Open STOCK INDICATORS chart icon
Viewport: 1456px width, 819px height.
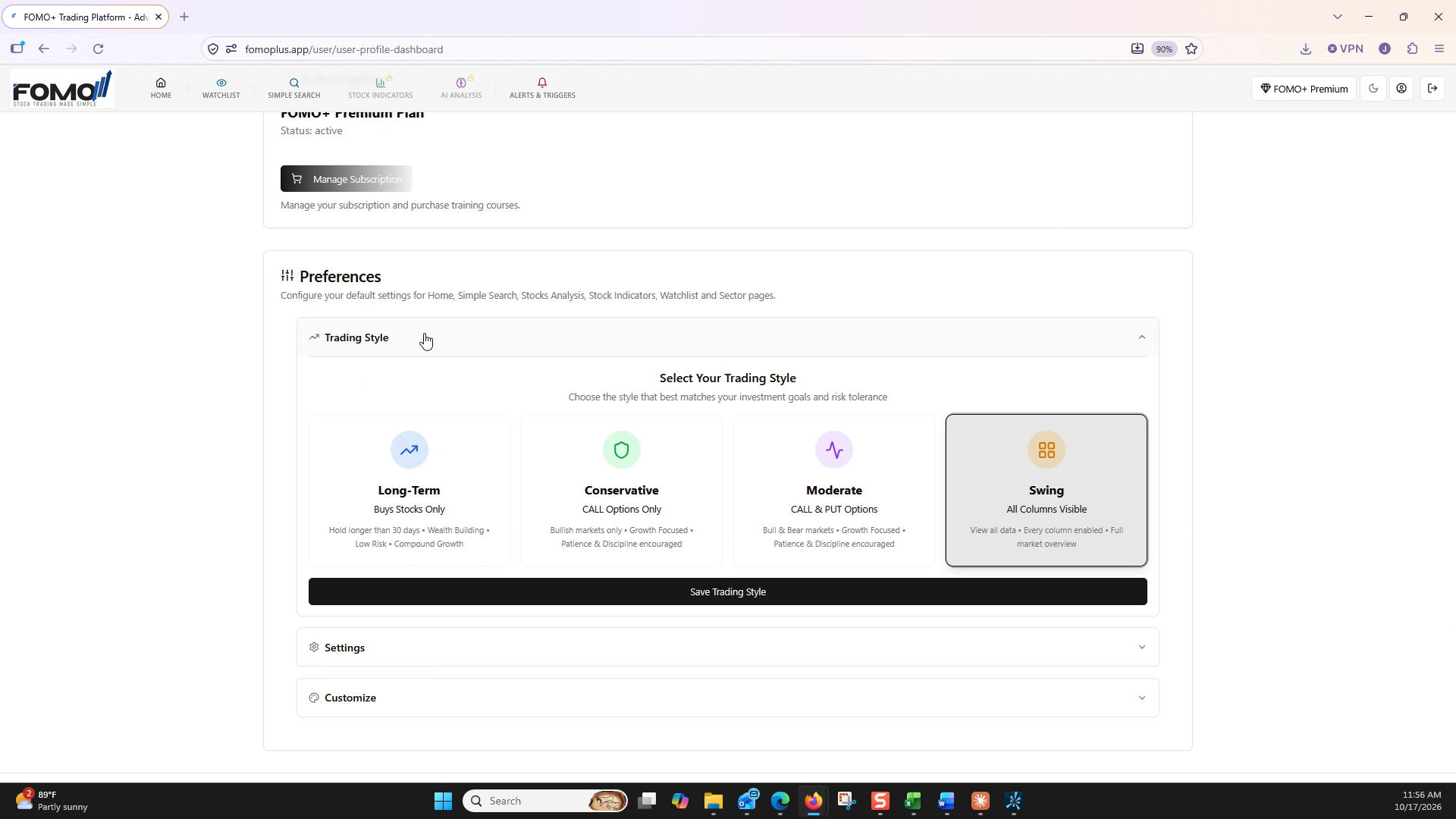(x=380, y=83)
